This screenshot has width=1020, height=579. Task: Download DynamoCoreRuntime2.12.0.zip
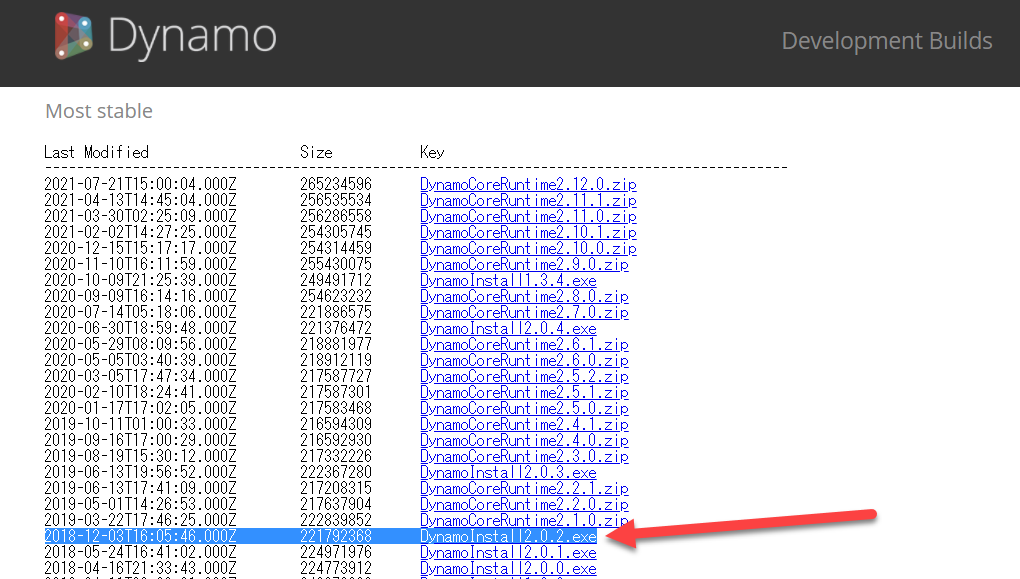point(528,184)
